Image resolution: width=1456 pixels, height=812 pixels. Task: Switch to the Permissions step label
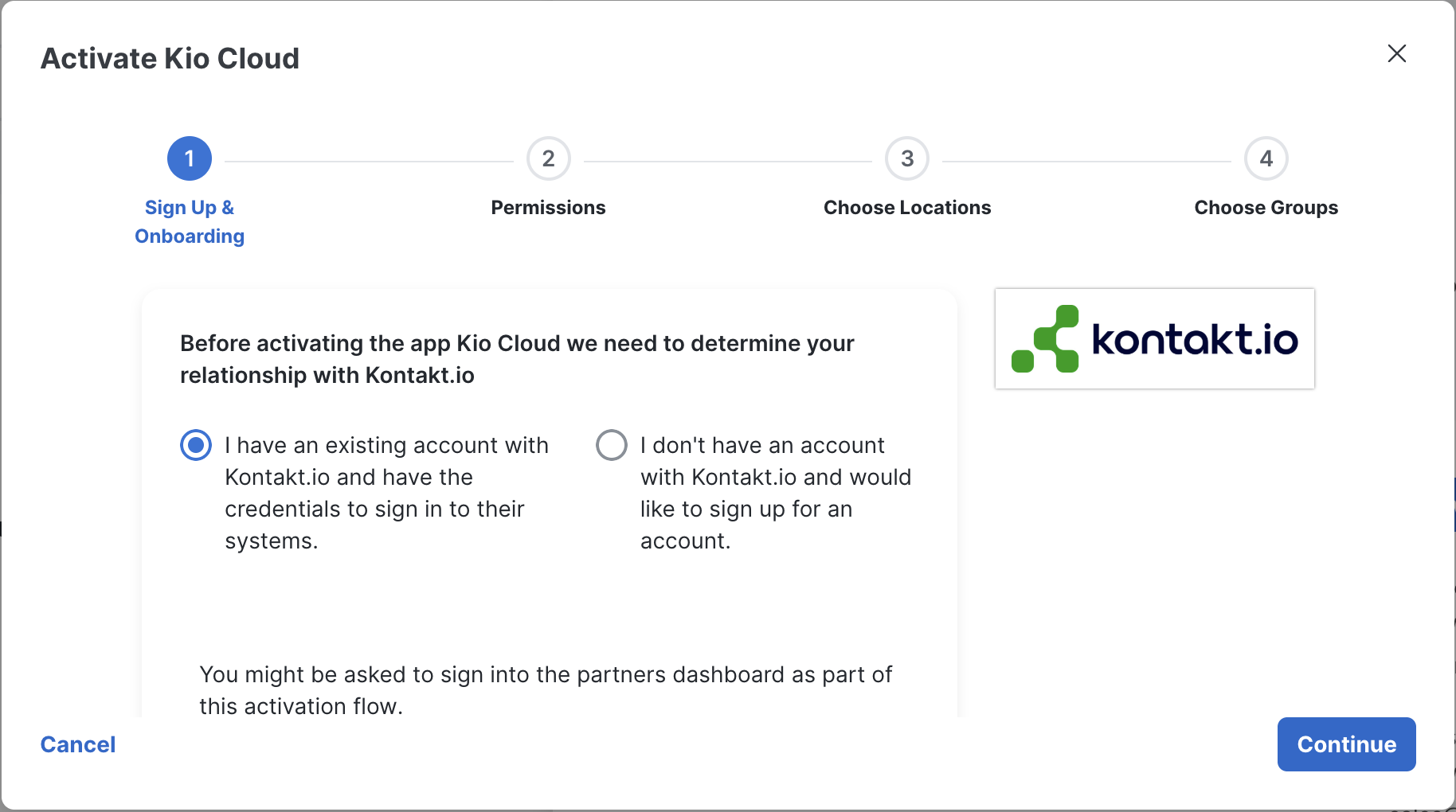pyautogui.click(x=548, y=208)
